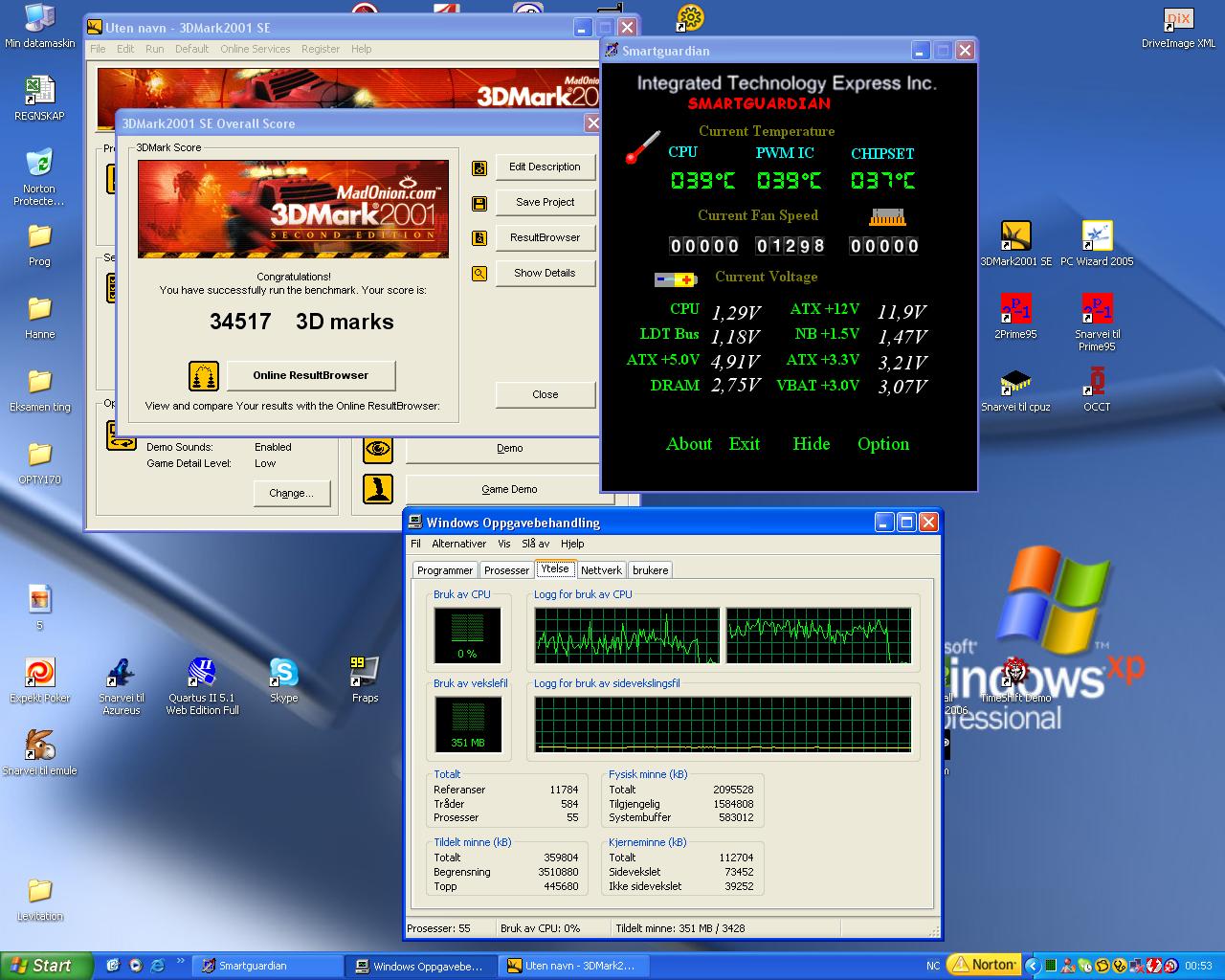Click the Edit Description icon in 3DMark

coord(479,168)
